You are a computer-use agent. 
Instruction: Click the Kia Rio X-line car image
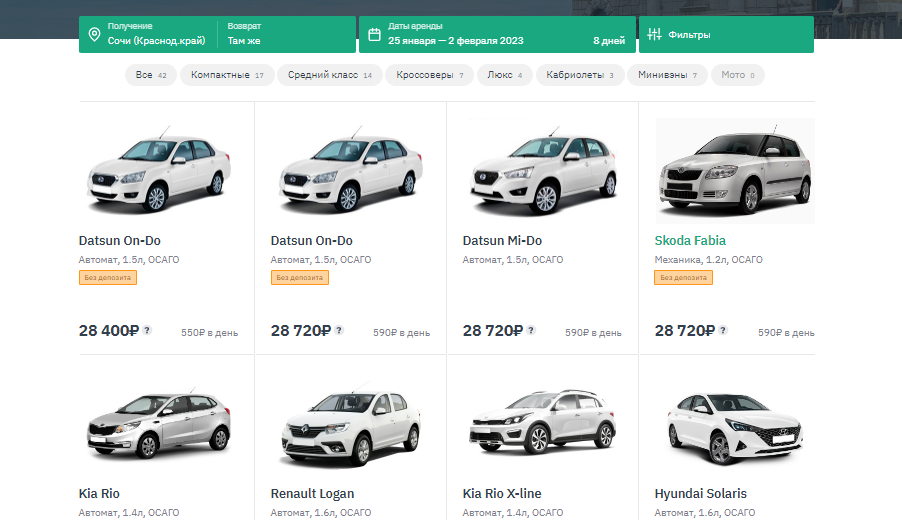pos(542,425)
